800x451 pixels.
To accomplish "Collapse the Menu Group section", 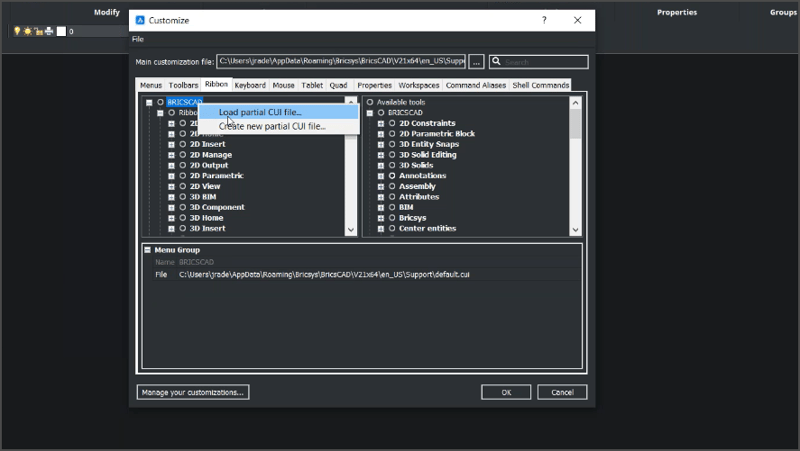I will [147, 250].
